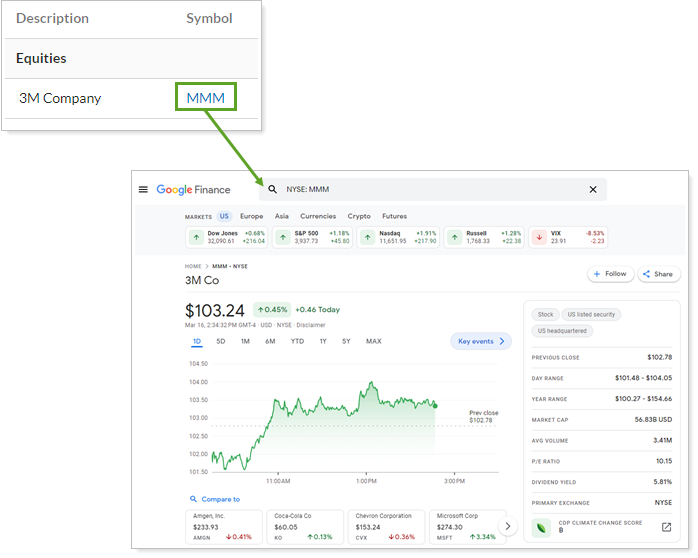
Task: Switch to the Europe markets tab
Action: [x=251, y=216]
